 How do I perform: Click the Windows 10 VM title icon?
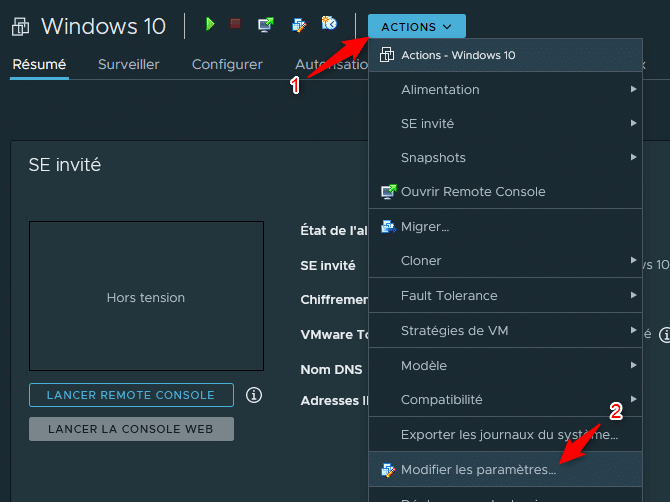click(20, 25)
